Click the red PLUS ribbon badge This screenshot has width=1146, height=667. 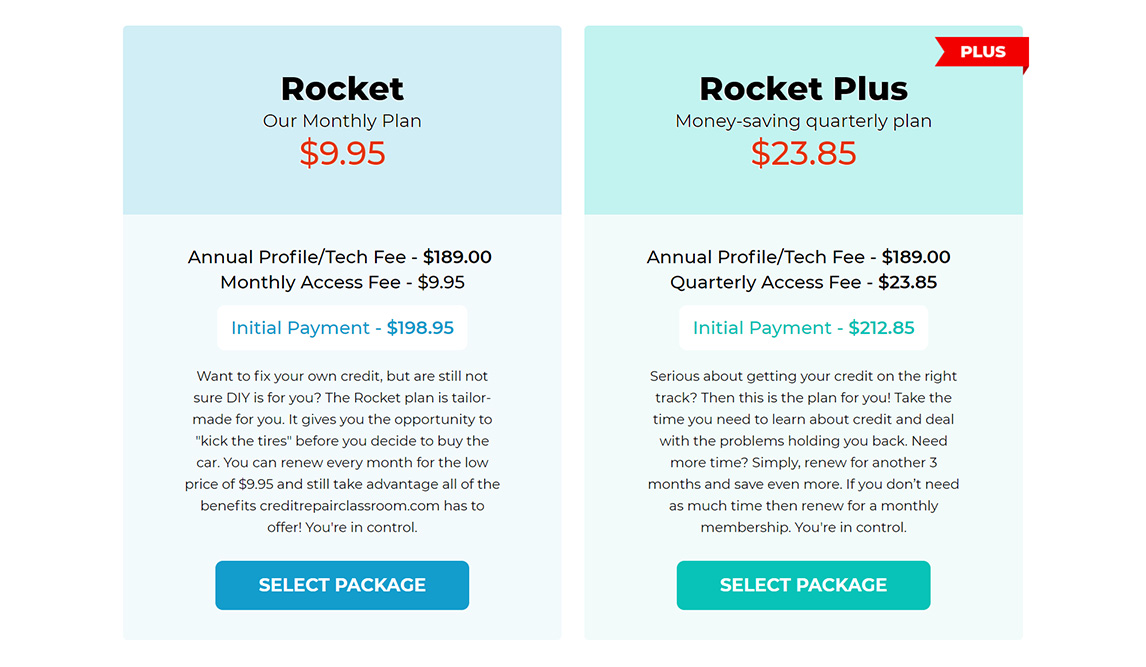coord(982,52)
